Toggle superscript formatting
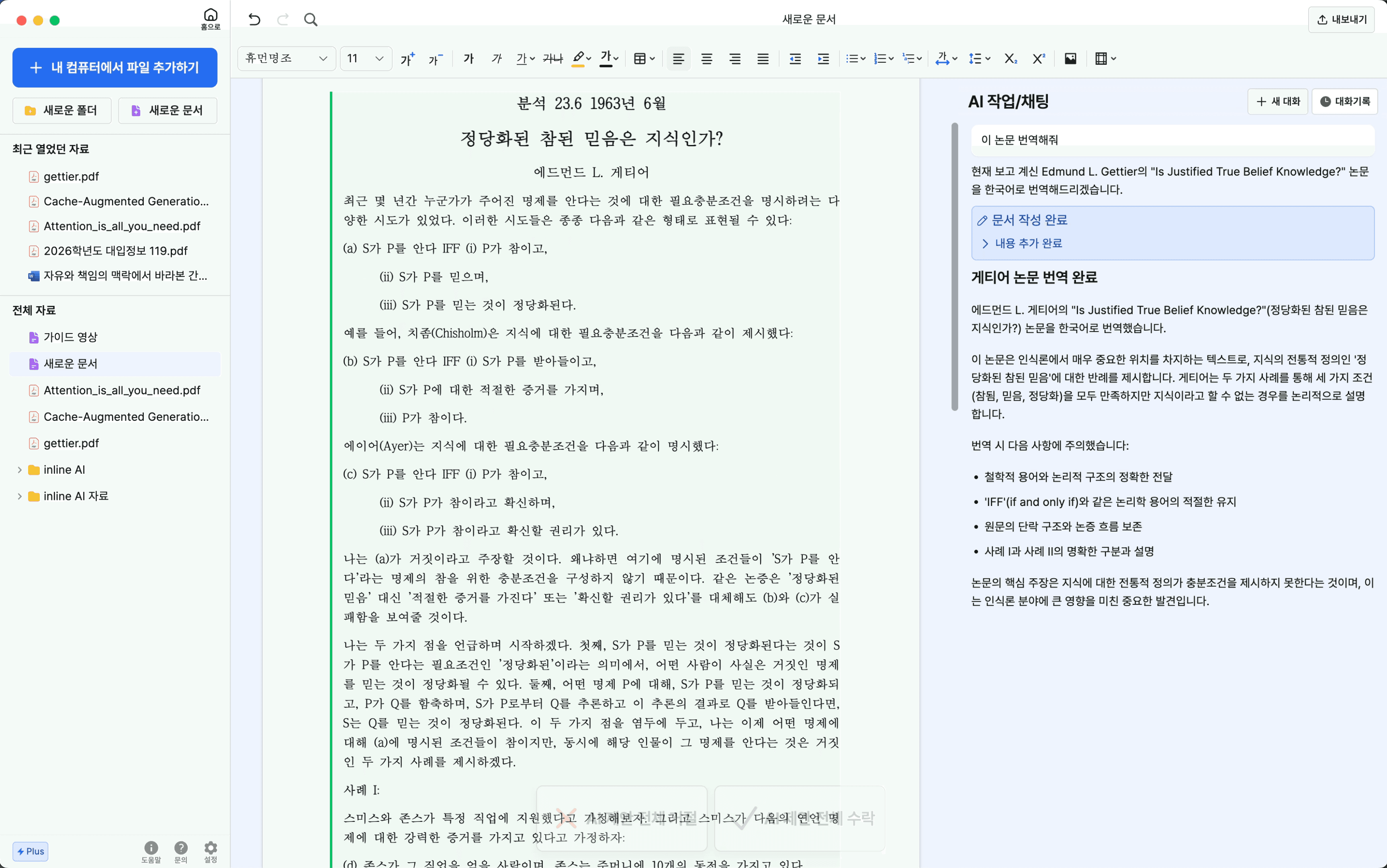 pos(1039,59)
